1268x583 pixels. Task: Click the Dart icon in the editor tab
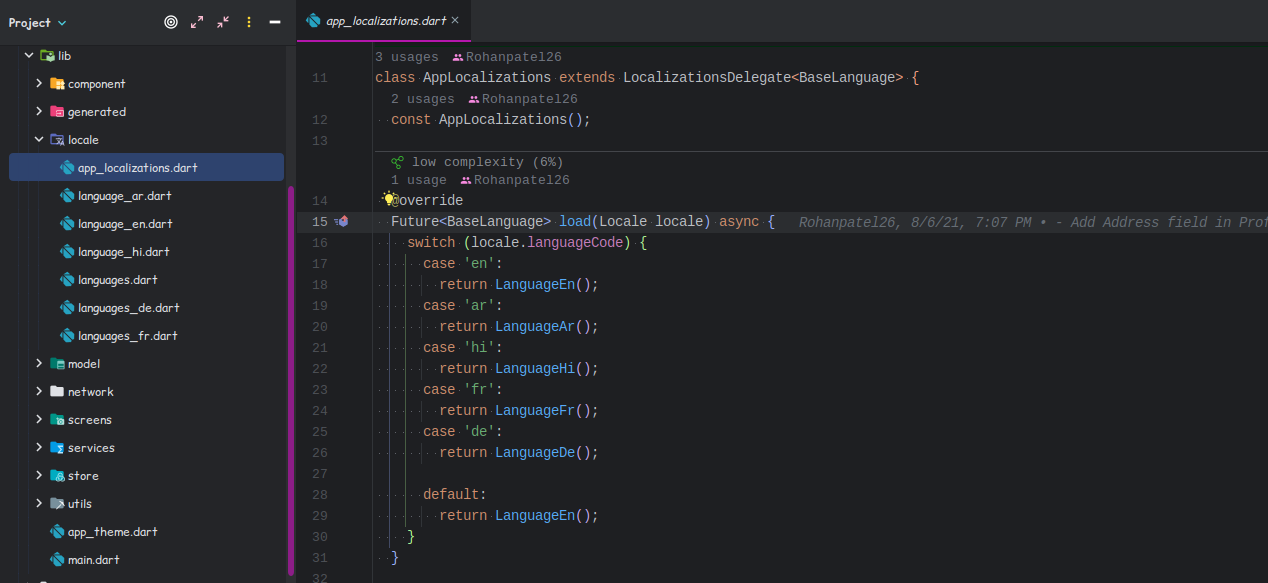tap(314, 20)
